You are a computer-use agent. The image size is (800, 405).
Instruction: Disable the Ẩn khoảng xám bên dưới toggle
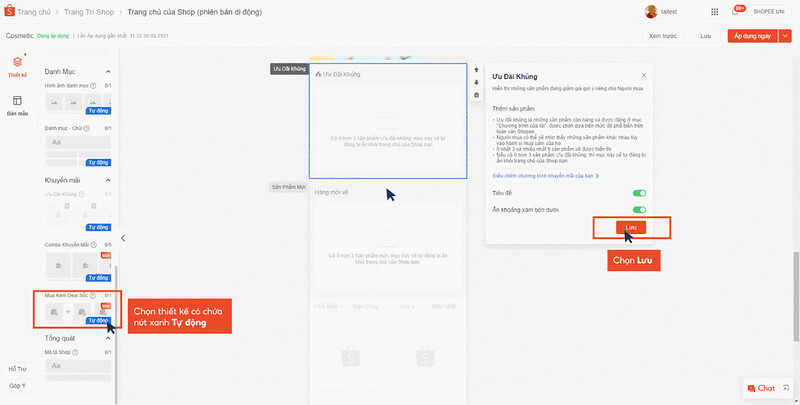click(x=639, y=210)
